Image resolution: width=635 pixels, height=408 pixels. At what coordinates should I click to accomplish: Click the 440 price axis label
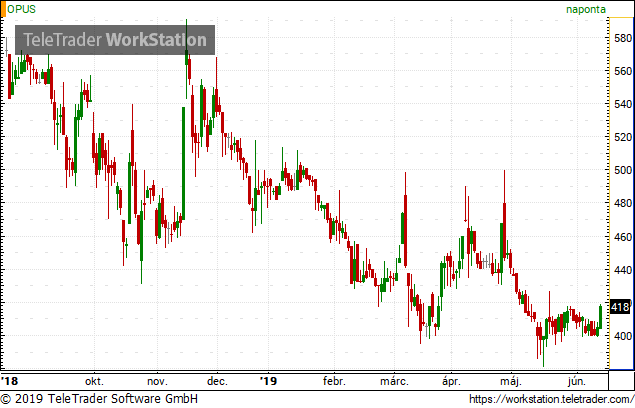pyautogui.click(x=623, y=270)
